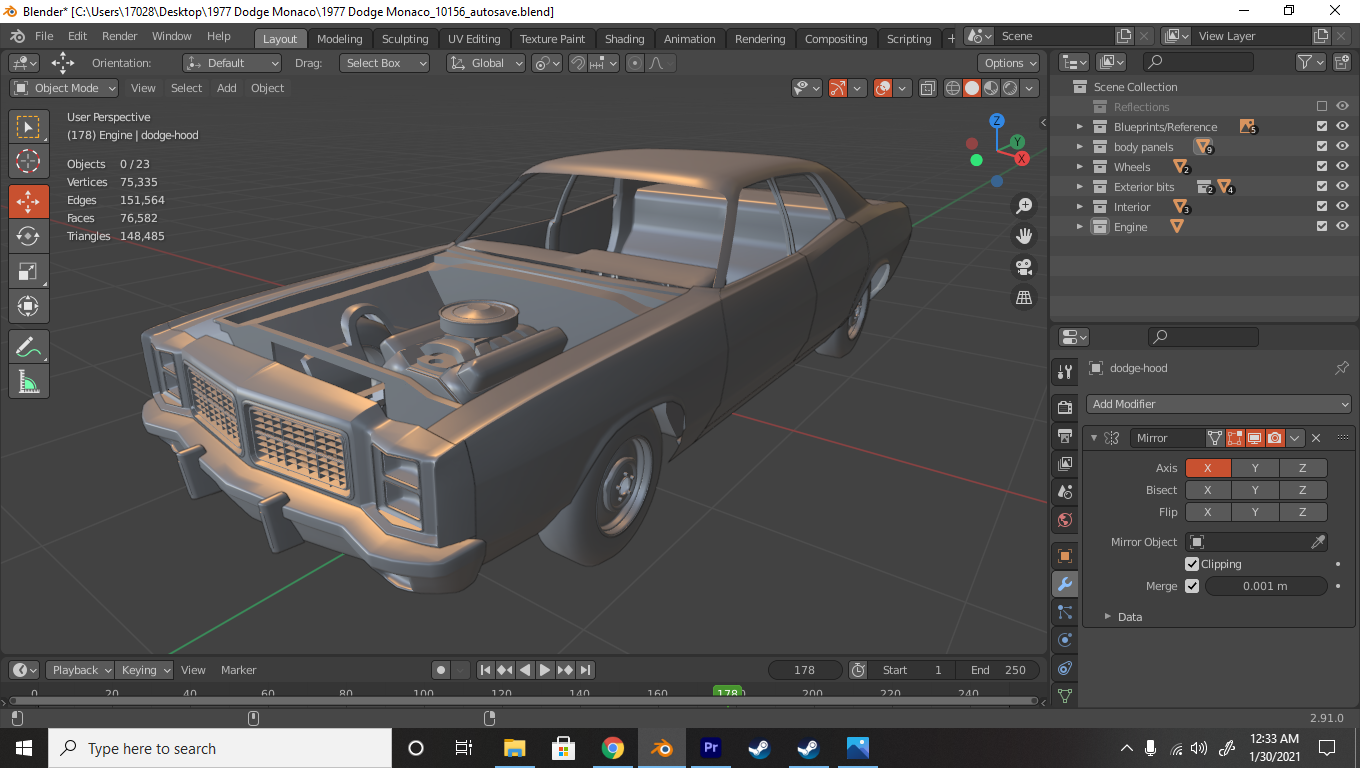Open the Object Mode dropdown
The image size is (1360, 768).
click(x=64, y=88)
